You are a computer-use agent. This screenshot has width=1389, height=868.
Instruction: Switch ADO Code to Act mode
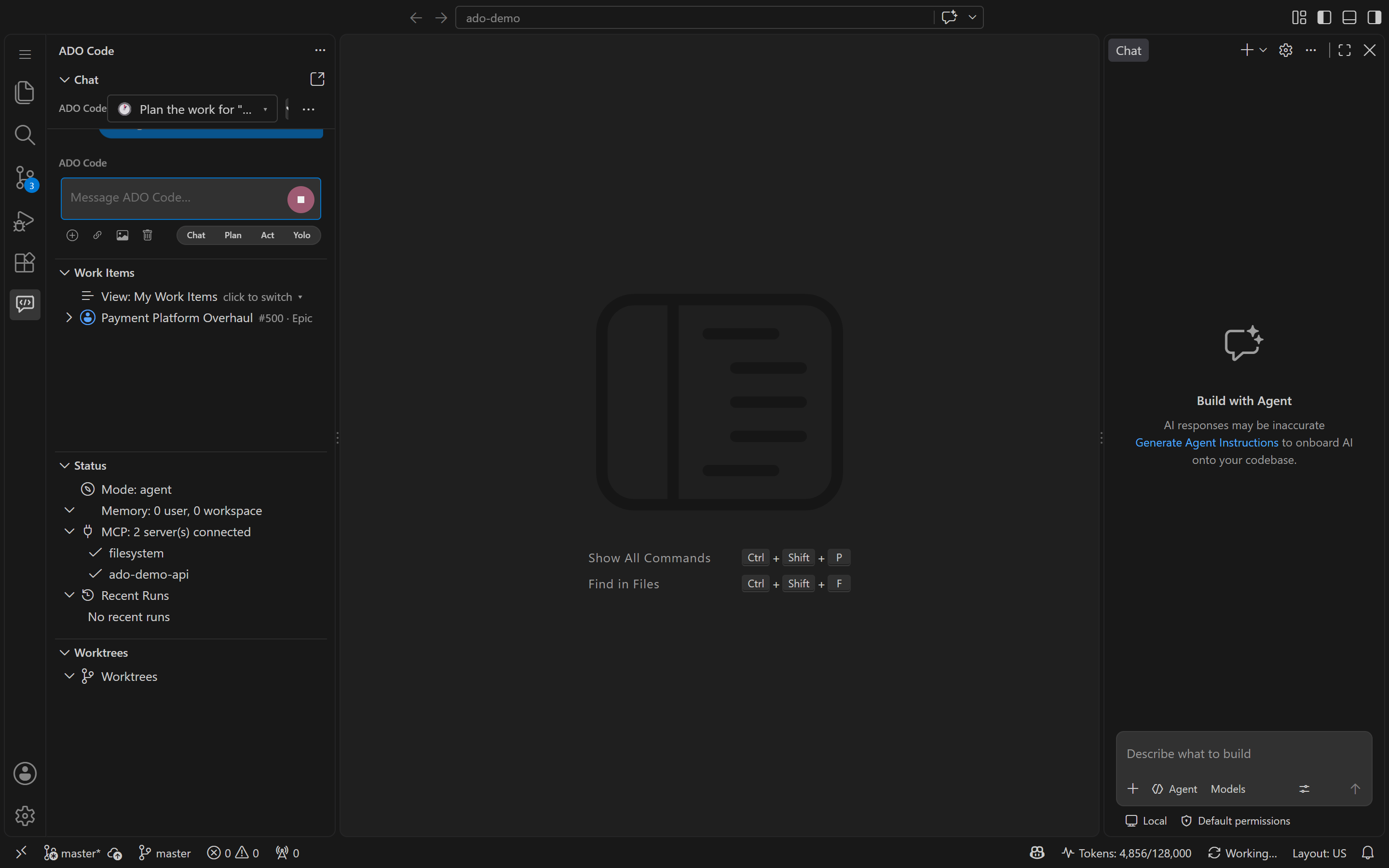tap(268, 235)
